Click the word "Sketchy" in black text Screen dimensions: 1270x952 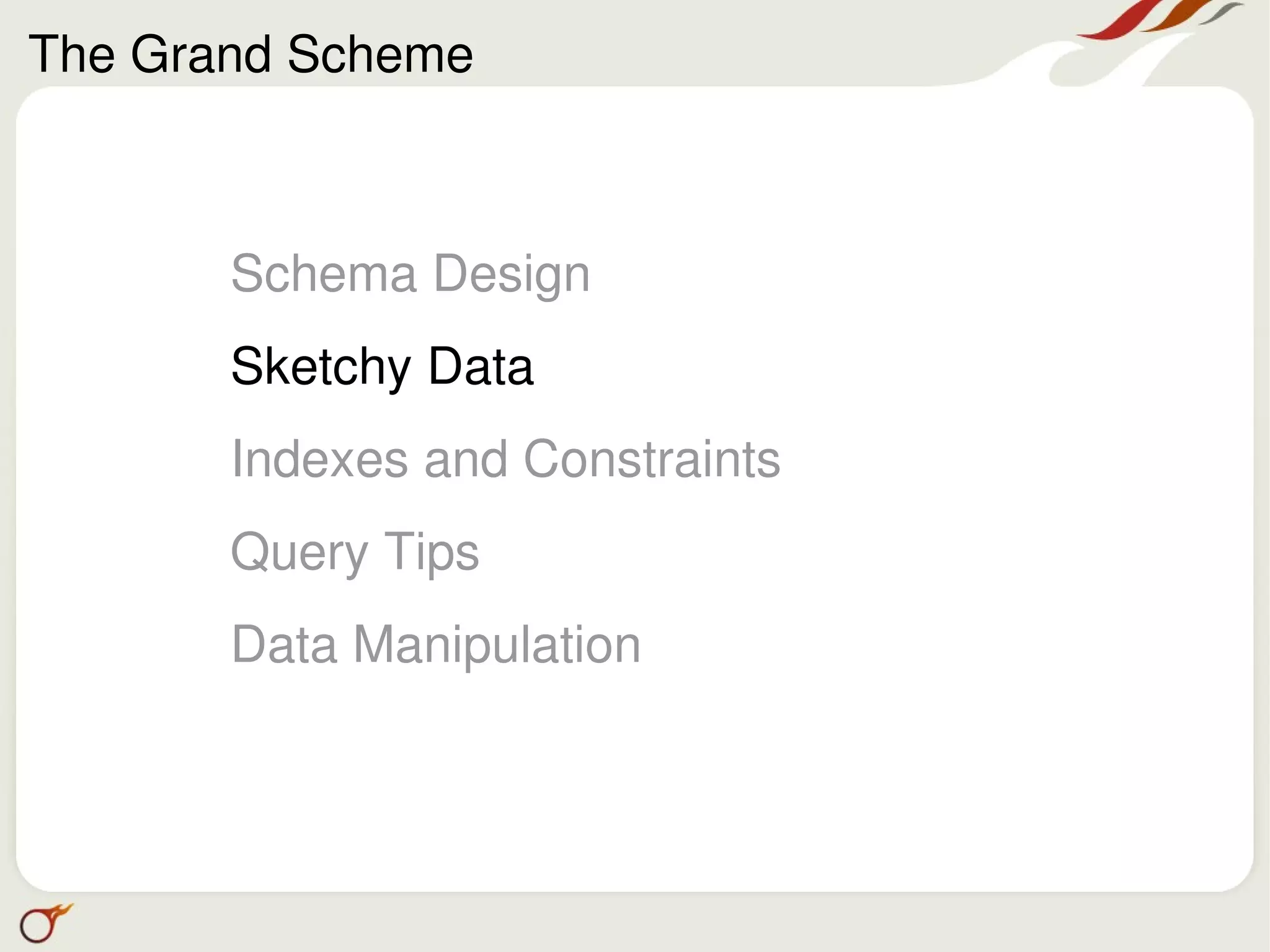pyautogui.click(x=321, y=367)
